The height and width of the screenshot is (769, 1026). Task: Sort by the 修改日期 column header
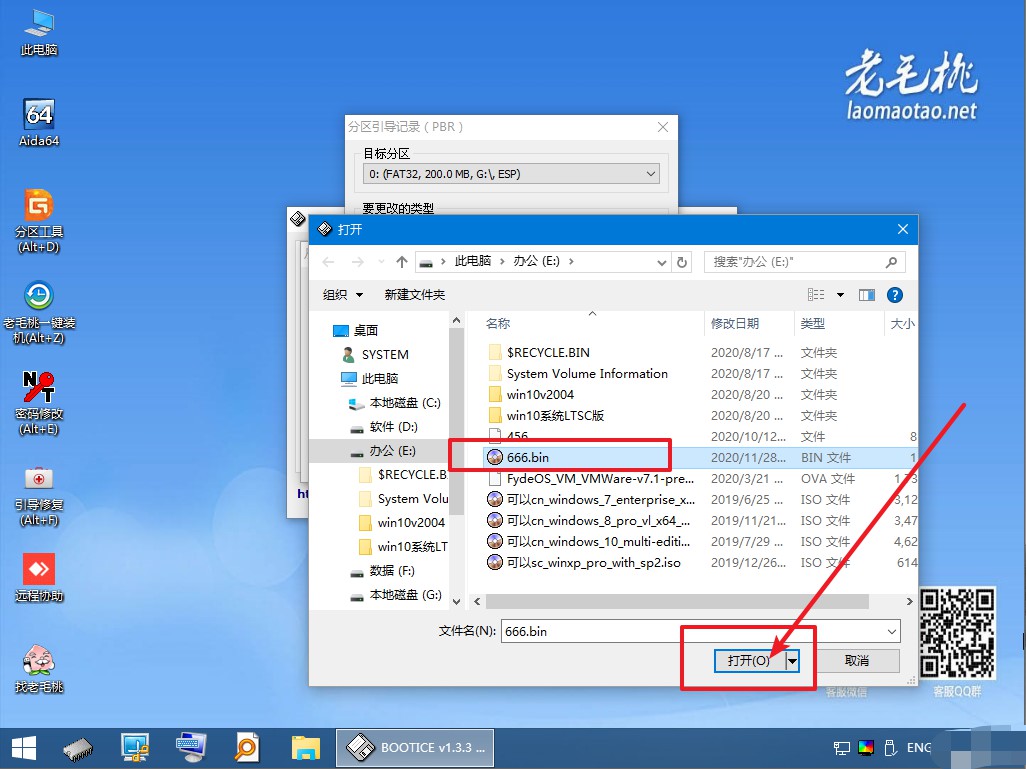tap(735, 323)
